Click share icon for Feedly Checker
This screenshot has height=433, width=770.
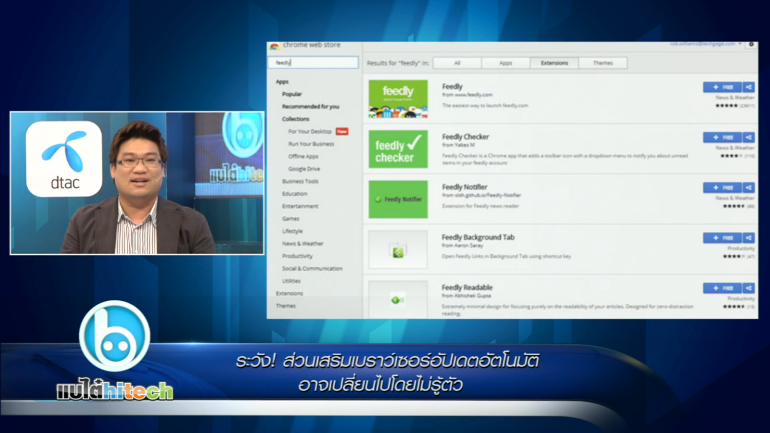tap(748, 138)
